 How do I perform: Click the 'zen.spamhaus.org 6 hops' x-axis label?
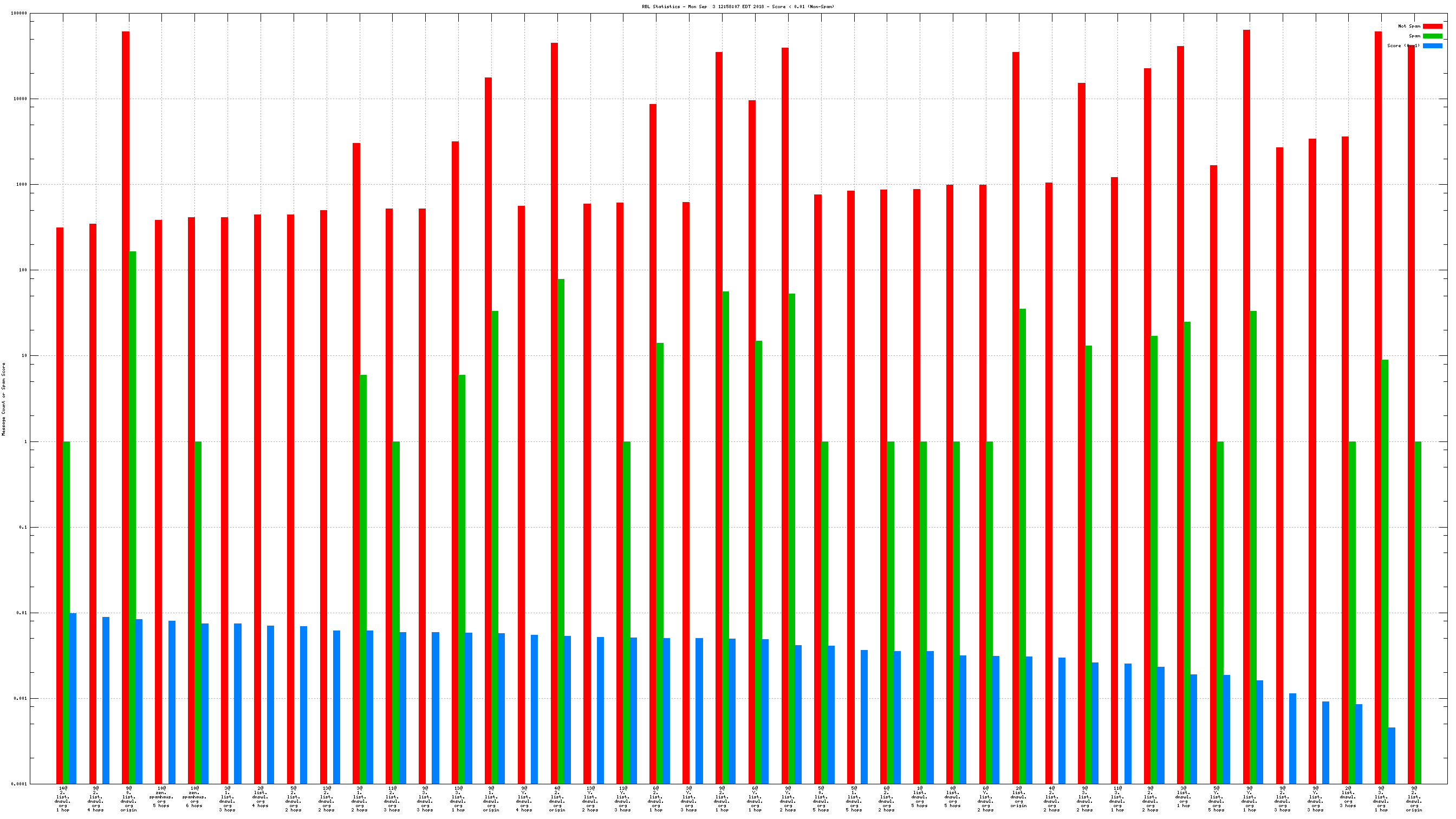coord(194,796)
